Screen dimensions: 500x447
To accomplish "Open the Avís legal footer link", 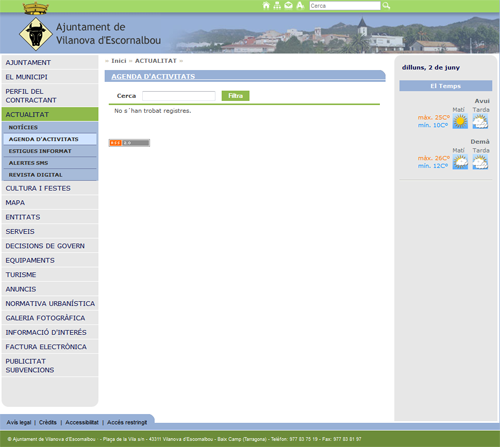I will click(x=19, y=422).
